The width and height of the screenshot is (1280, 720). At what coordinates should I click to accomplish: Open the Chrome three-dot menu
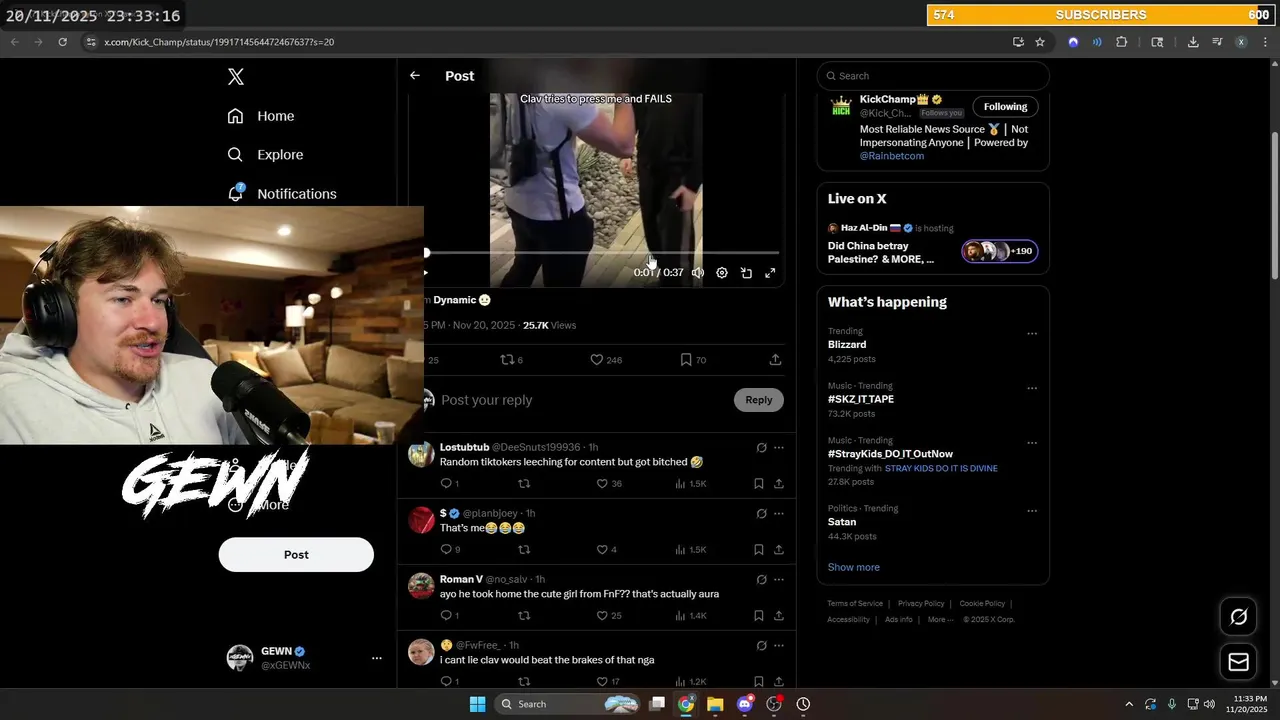pos(1266,42)
